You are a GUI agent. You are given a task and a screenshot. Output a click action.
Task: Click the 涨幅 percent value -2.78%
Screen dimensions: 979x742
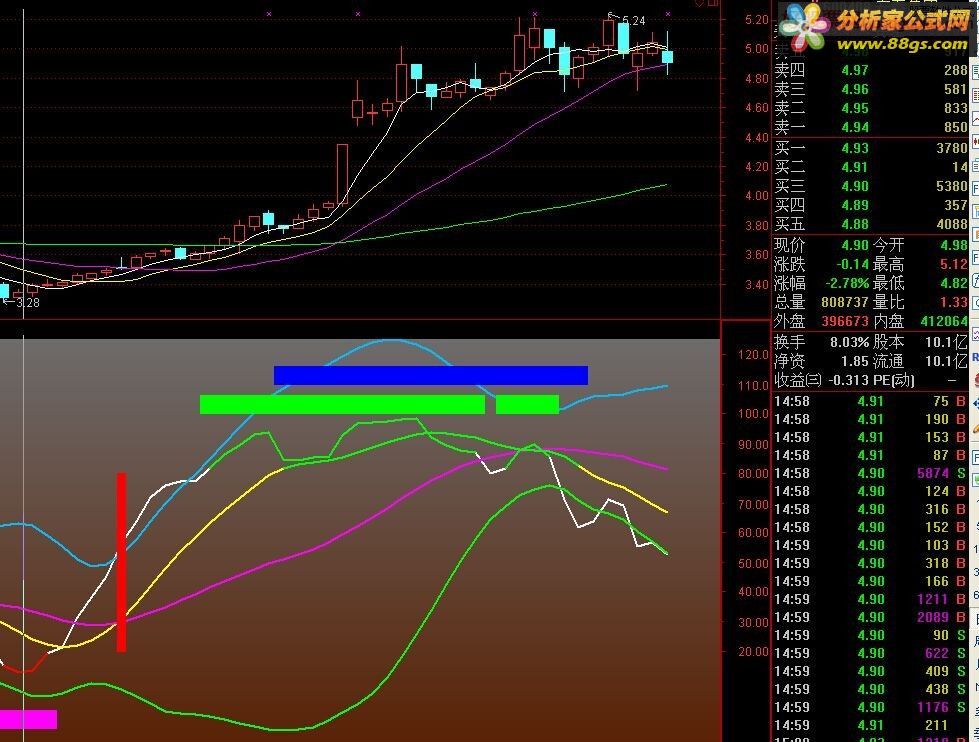click(847, 283)
